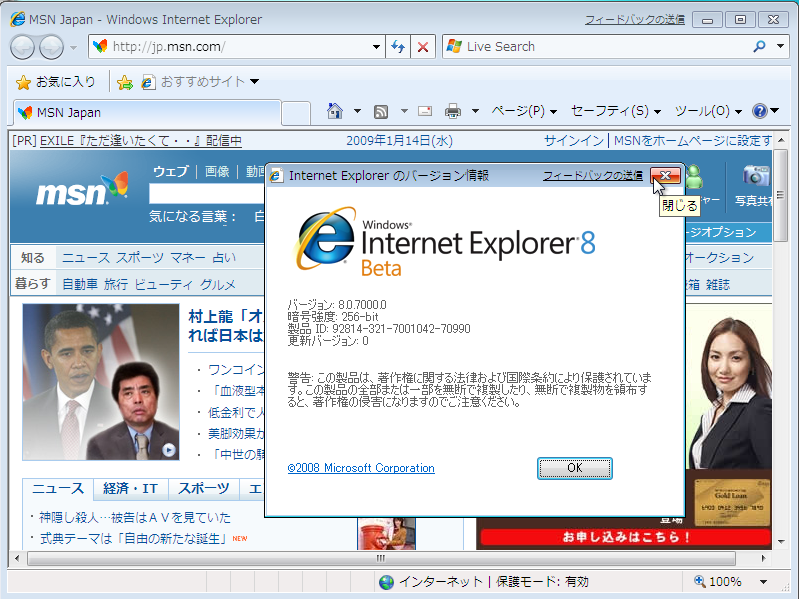Open the セーフティ(S) menu
This screenshot has width=799, height=599.
tap(616, 111)
